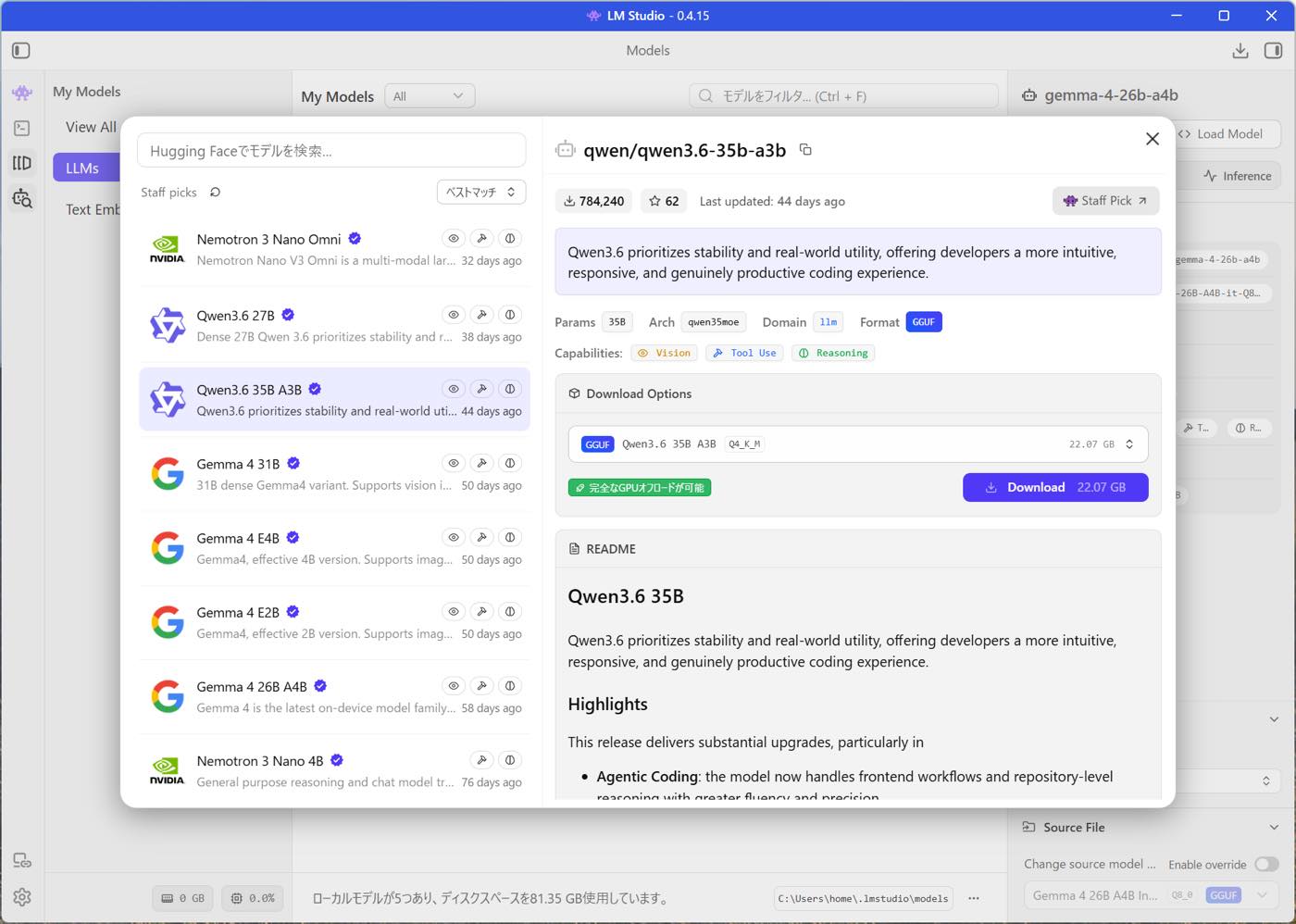Screen dimensions: 1296x924
Task: Open the downloads icon in top bar
Action: (x=1240, y=50)
